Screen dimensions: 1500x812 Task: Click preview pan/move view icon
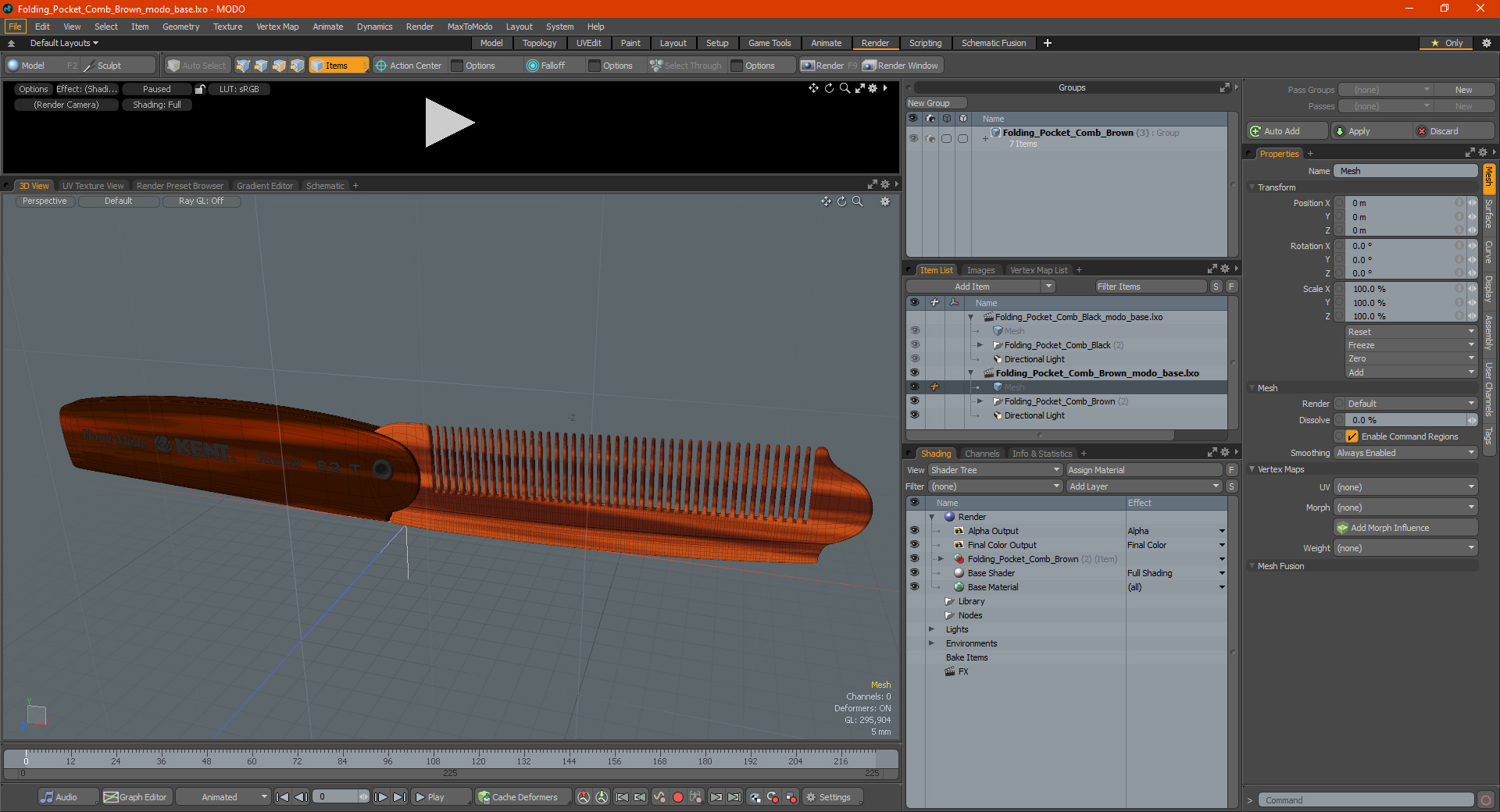pos(813,88)
